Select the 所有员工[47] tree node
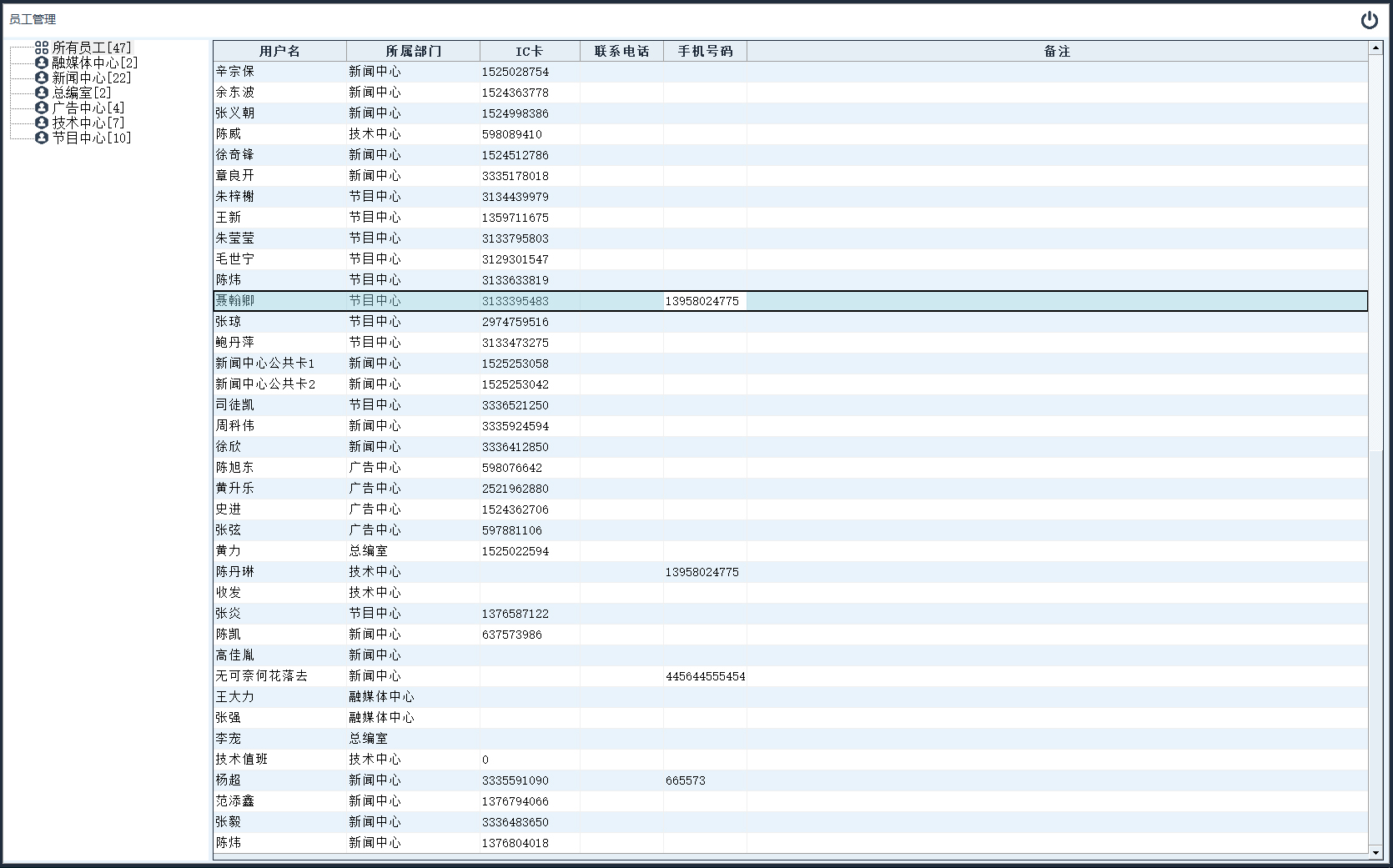This screenshot has height=868, width=1393. (x=91, y=48)
